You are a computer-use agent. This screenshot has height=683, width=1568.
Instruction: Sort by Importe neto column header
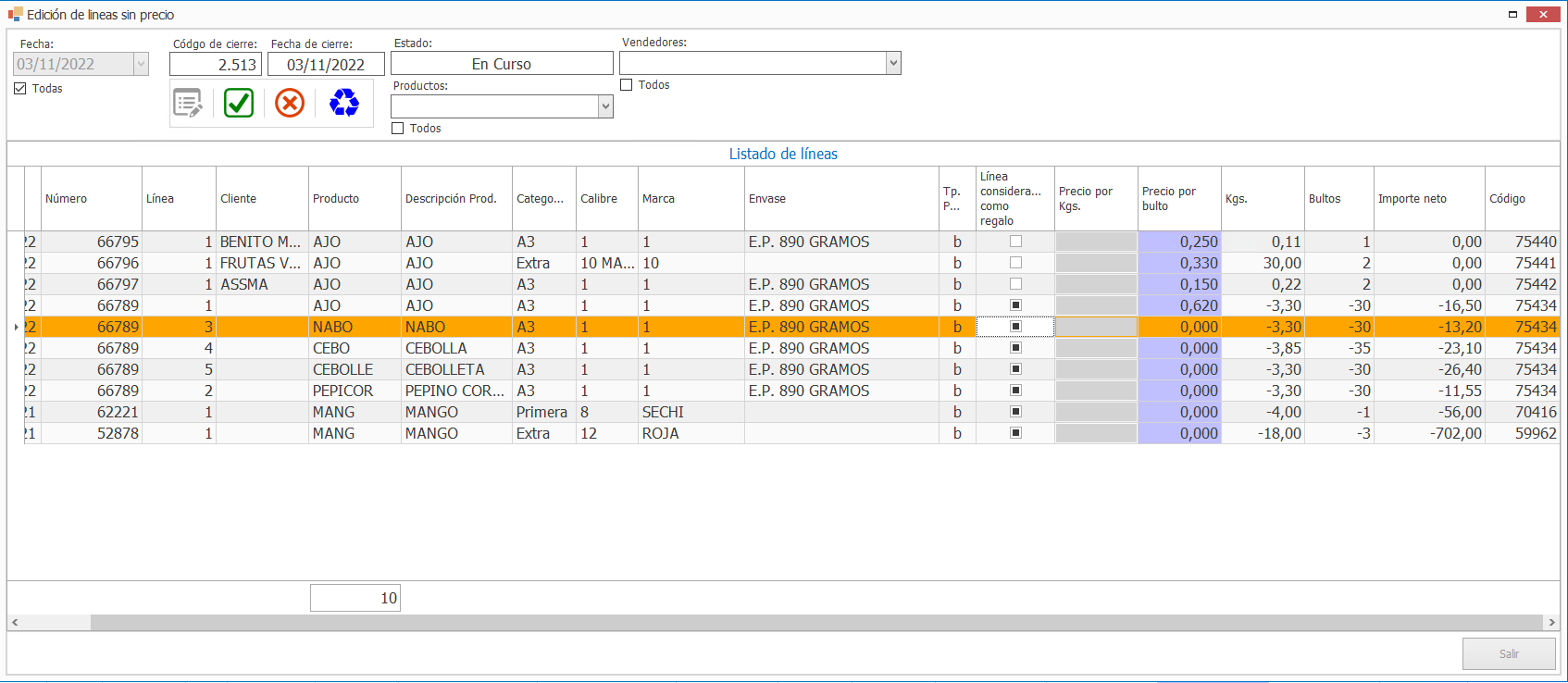[1412, 199]
